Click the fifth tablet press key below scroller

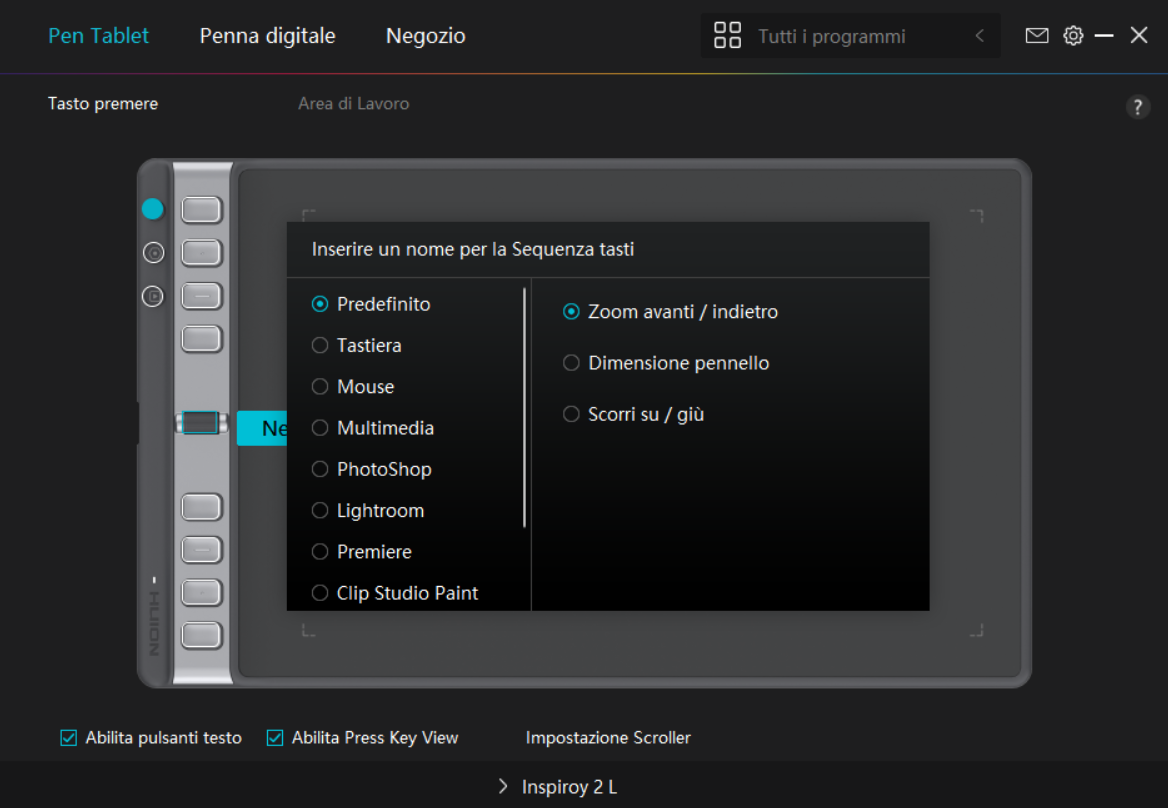click(x=202, y=507)
